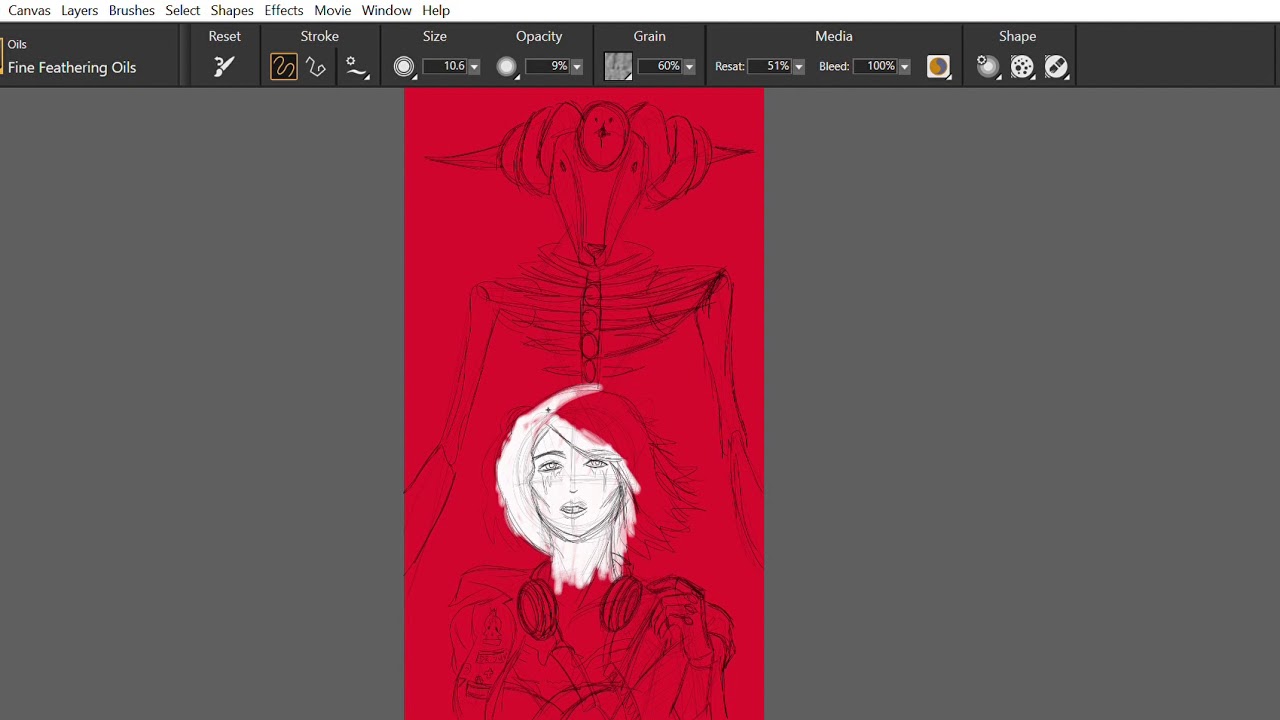Expand the Bleed value dropdown arrow
This screenshot has width=1280, height=720.
(x=904, y=67)
